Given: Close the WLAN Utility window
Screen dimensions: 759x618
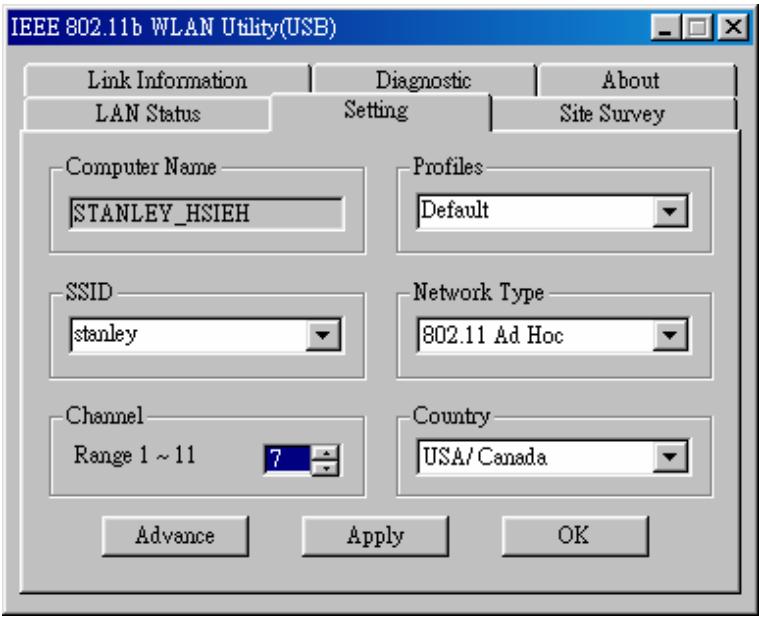Looking at the screenshot, I should [x=733, y=27].
